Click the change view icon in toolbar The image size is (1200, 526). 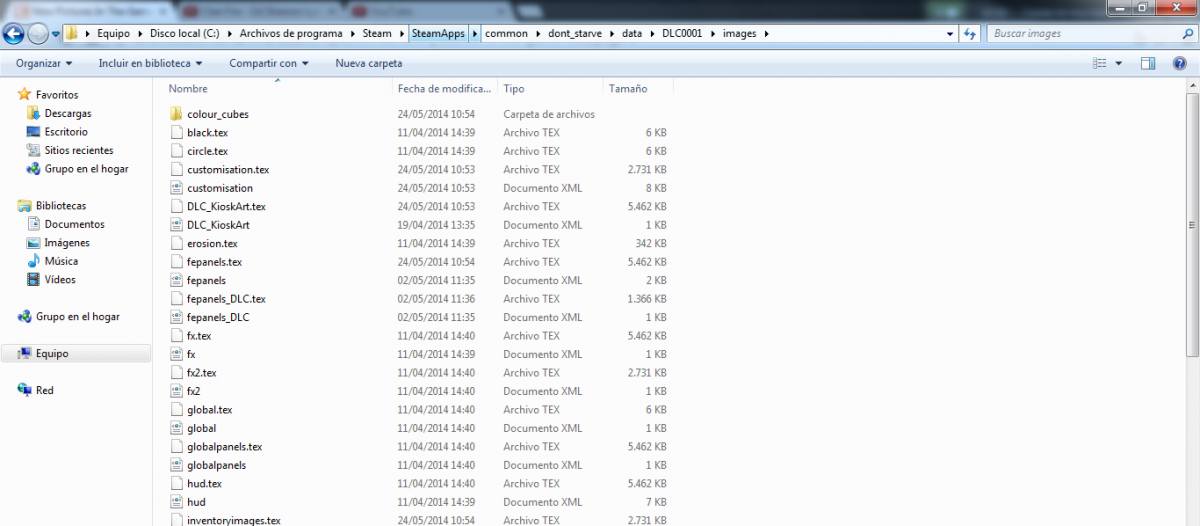(1100, 63)
